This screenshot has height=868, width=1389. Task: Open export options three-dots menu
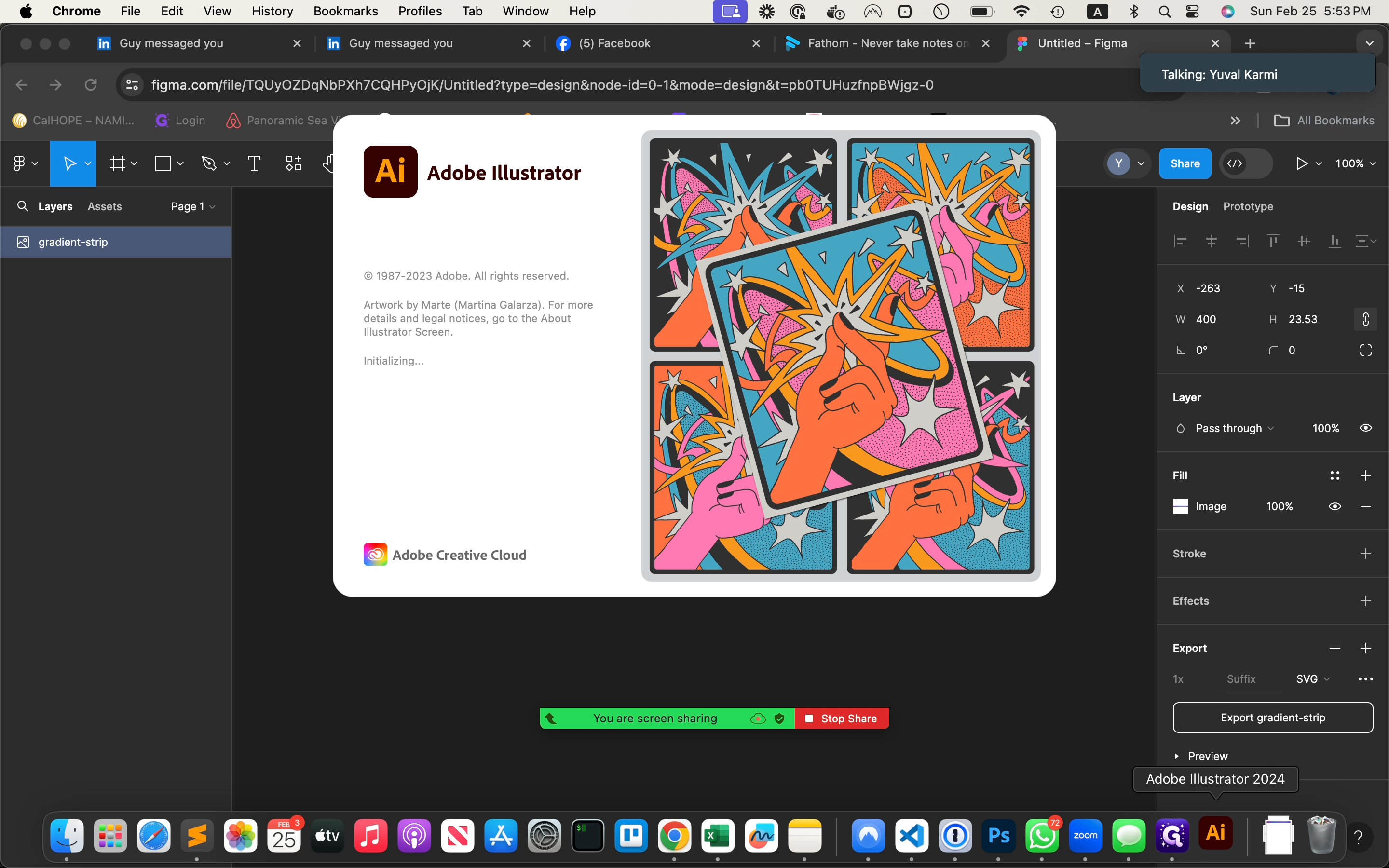(1365, 679)
